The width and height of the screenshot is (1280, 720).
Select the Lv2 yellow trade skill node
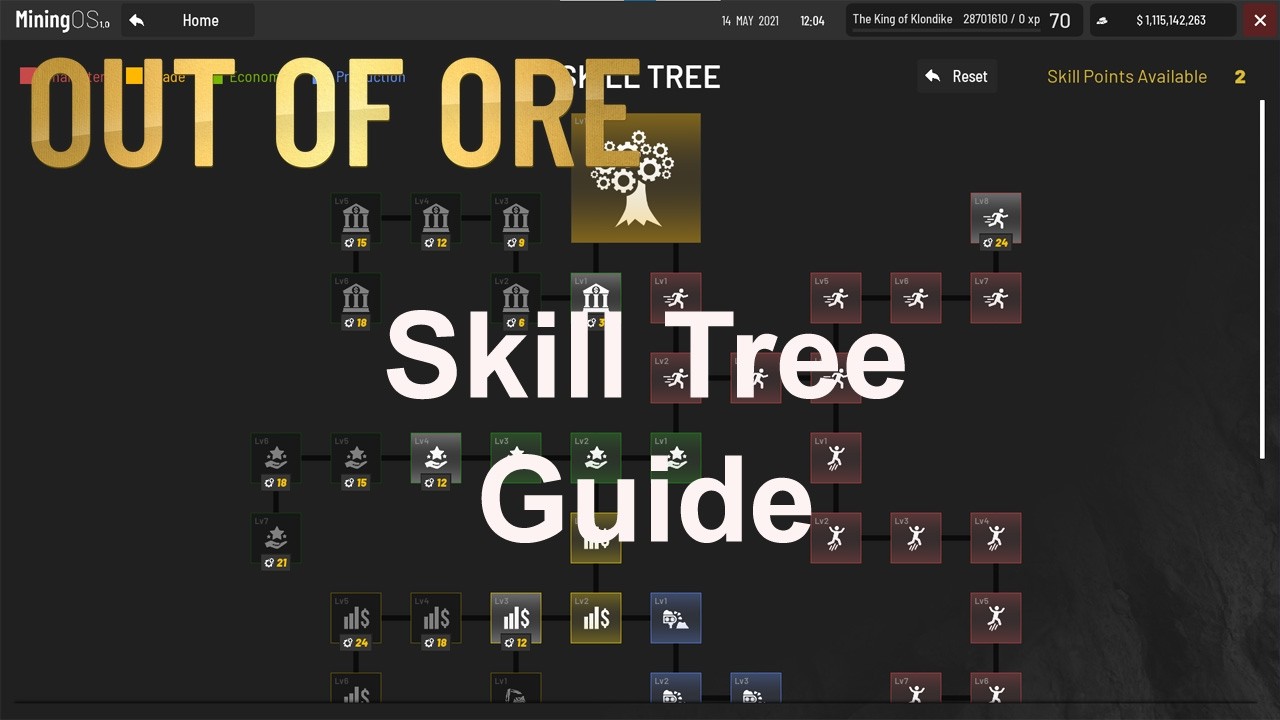tap(596, 618)
